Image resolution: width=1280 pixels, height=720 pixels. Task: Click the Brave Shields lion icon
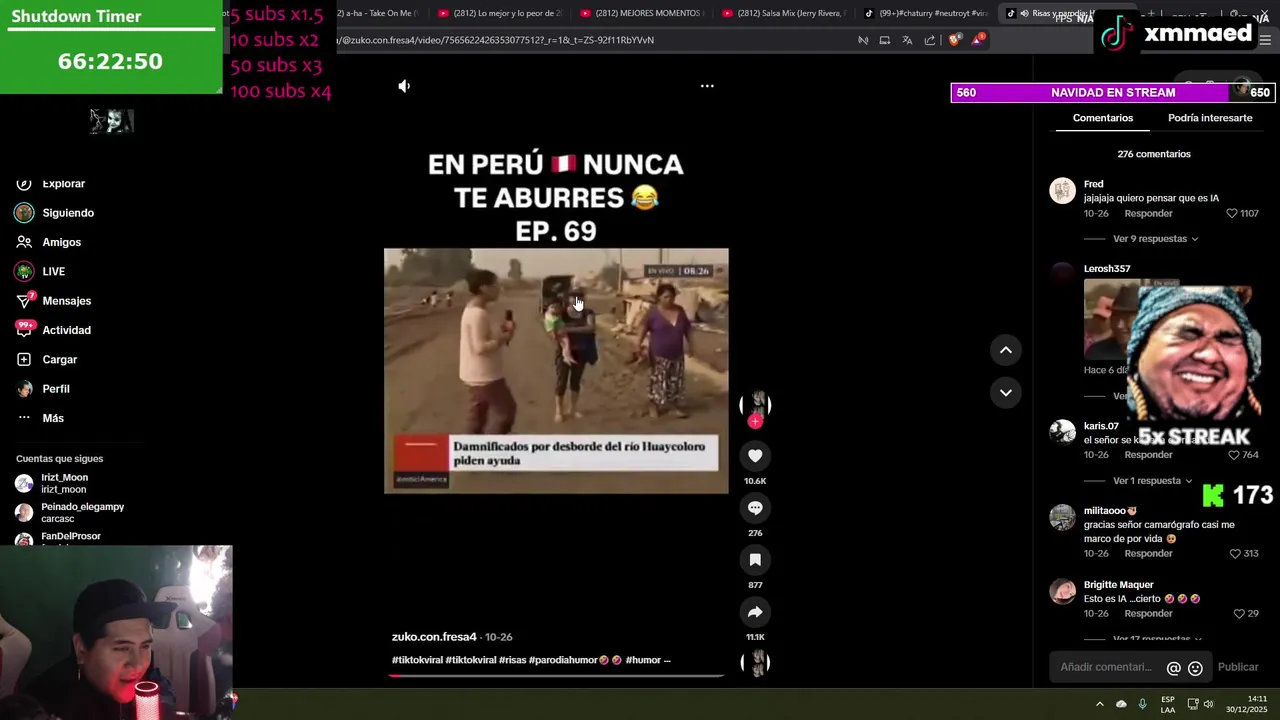954,40
